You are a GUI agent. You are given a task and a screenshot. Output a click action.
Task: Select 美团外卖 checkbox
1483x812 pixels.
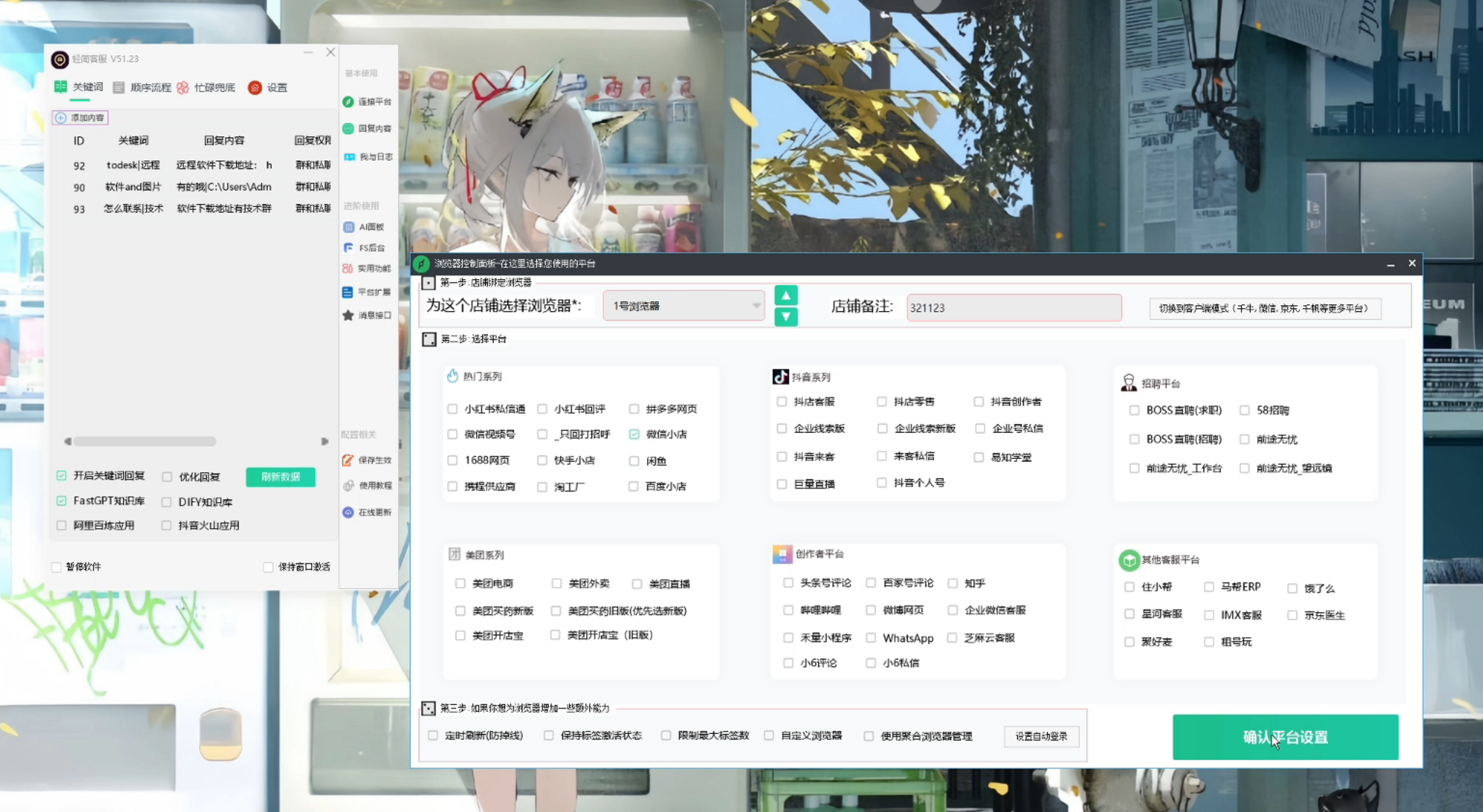[x=557, y=584]
